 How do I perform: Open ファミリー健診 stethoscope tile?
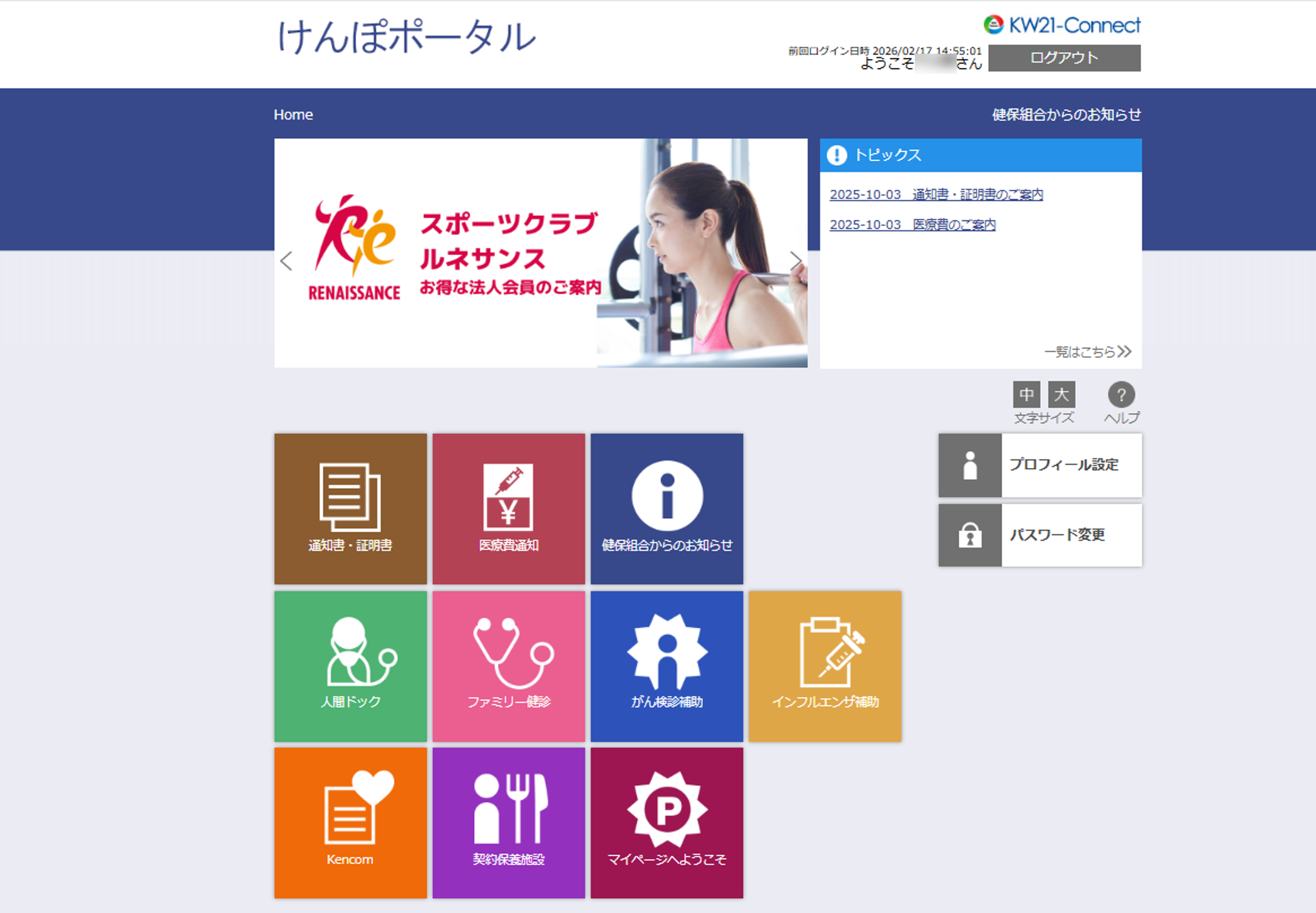[508, 666]
